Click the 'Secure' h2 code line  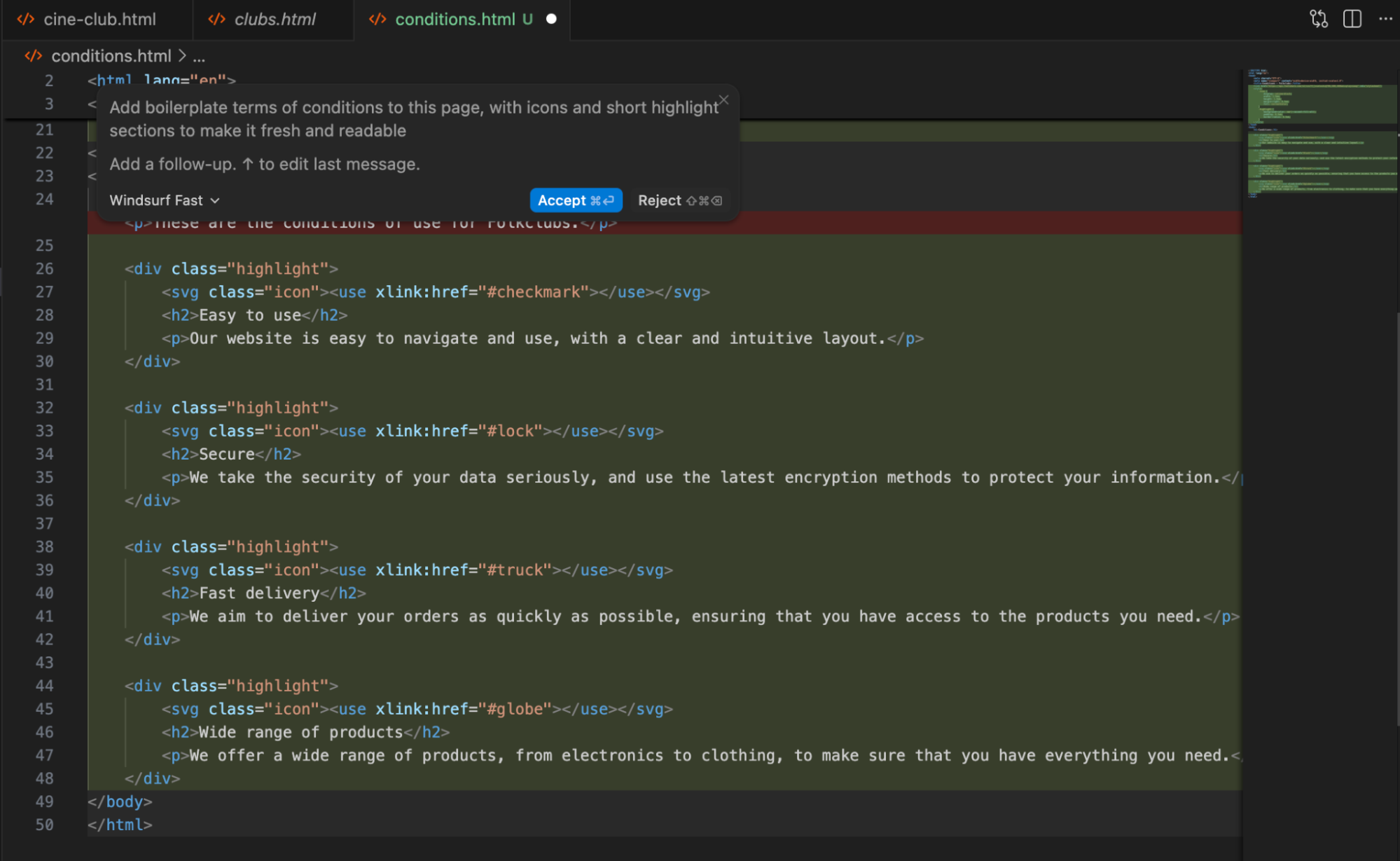[x=231, y=454]
